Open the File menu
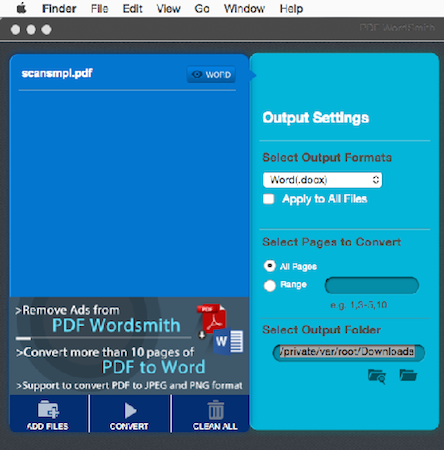Image resolution: width=444 pixels, height=450 pixels. coord(99,8)
